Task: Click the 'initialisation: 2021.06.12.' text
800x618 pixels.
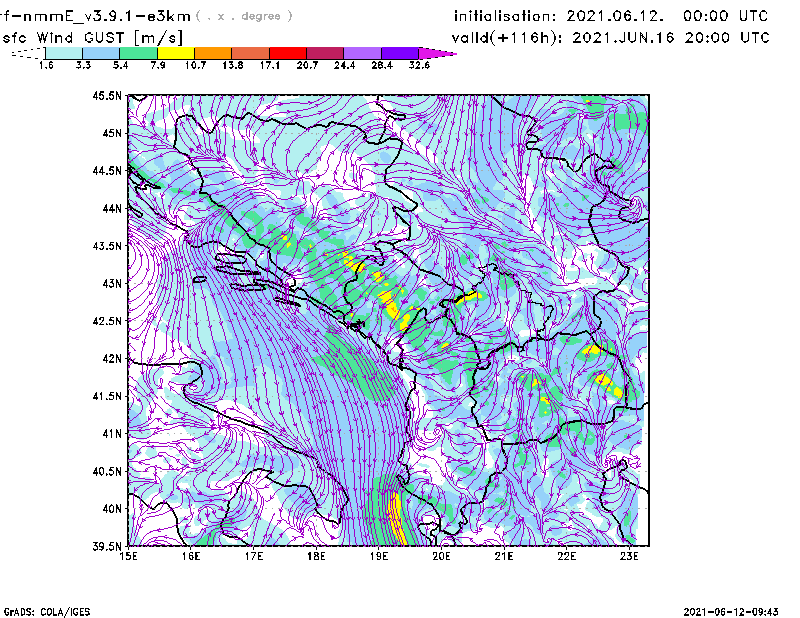Action: pyautogui.click(x=559, y=16)
